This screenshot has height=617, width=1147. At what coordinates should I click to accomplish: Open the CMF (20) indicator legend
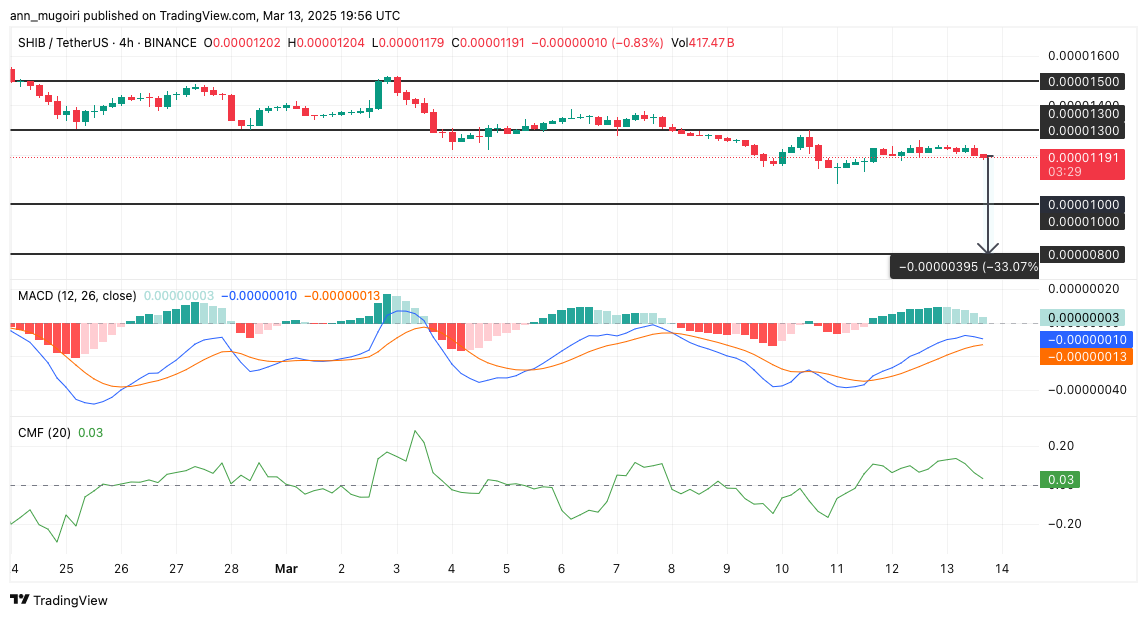(x=45, y=433)
